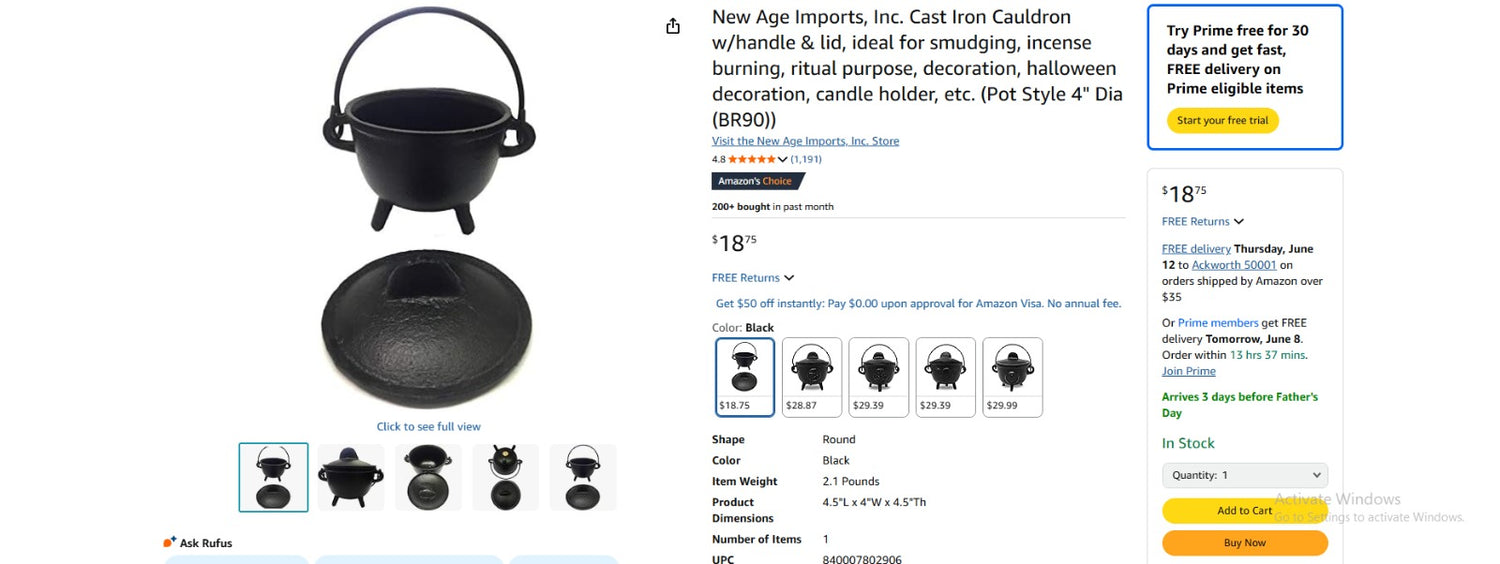The height and width of the screenshot is (564, 1500).
Task: Click the Amazon's Choice badge
Action: [757, 181]
